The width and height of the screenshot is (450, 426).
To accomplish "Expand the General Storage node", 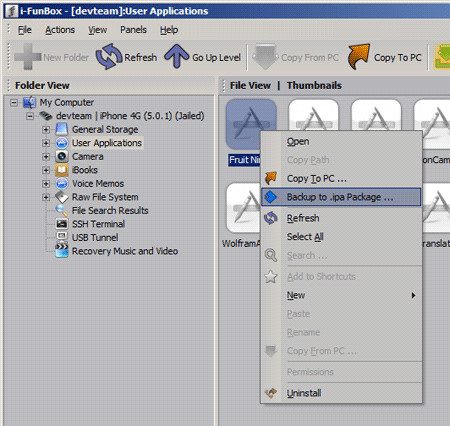I will point(46,129).
